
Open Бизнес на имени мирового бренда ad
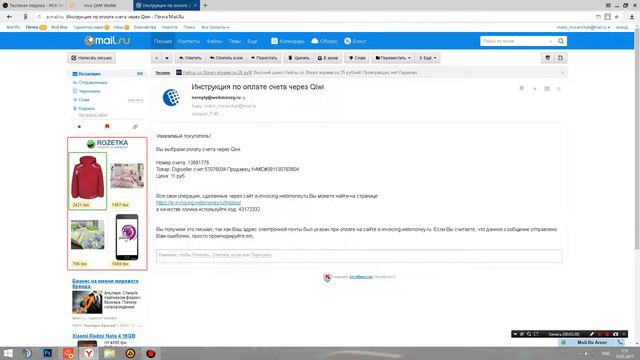coord(105,283)
